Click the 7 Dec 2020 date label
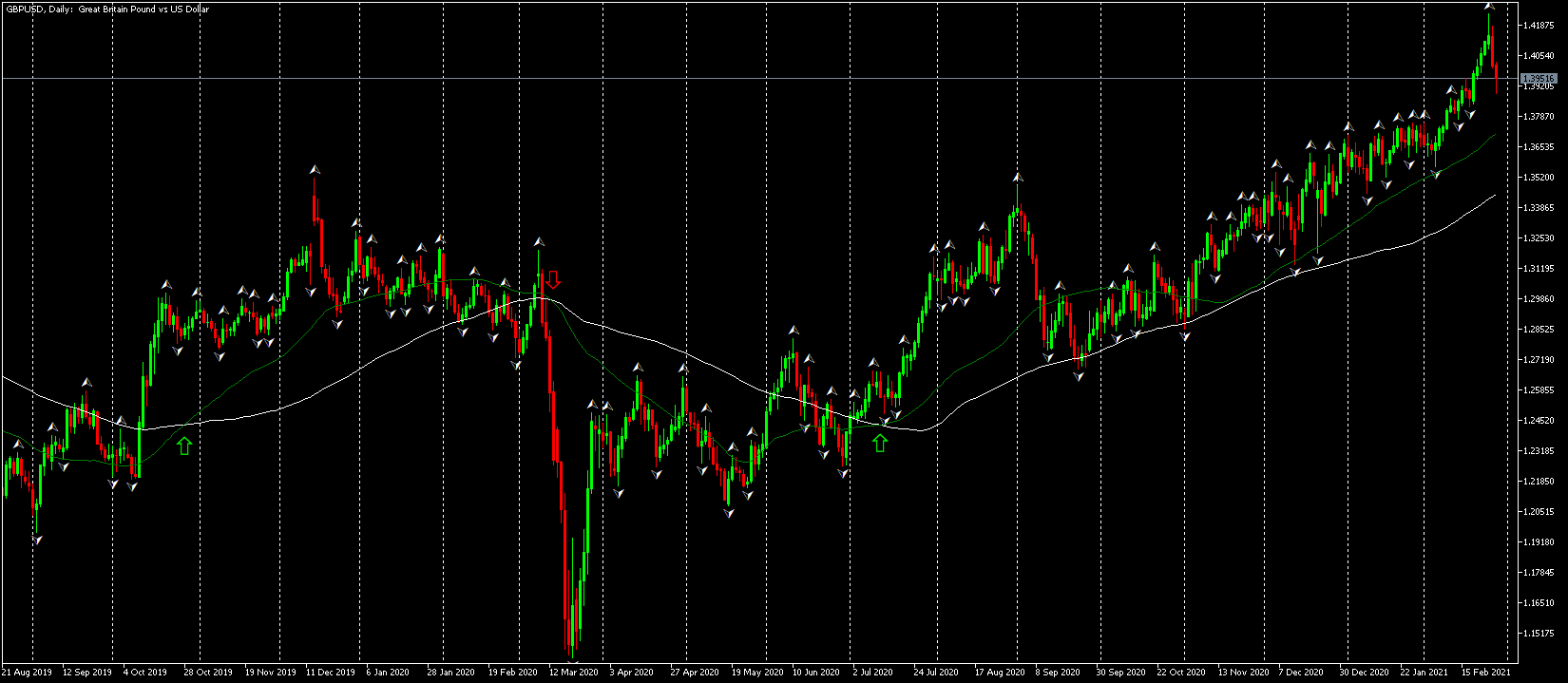Image resolution: width=1568 pixels, height=683 pixels. 1301,672
